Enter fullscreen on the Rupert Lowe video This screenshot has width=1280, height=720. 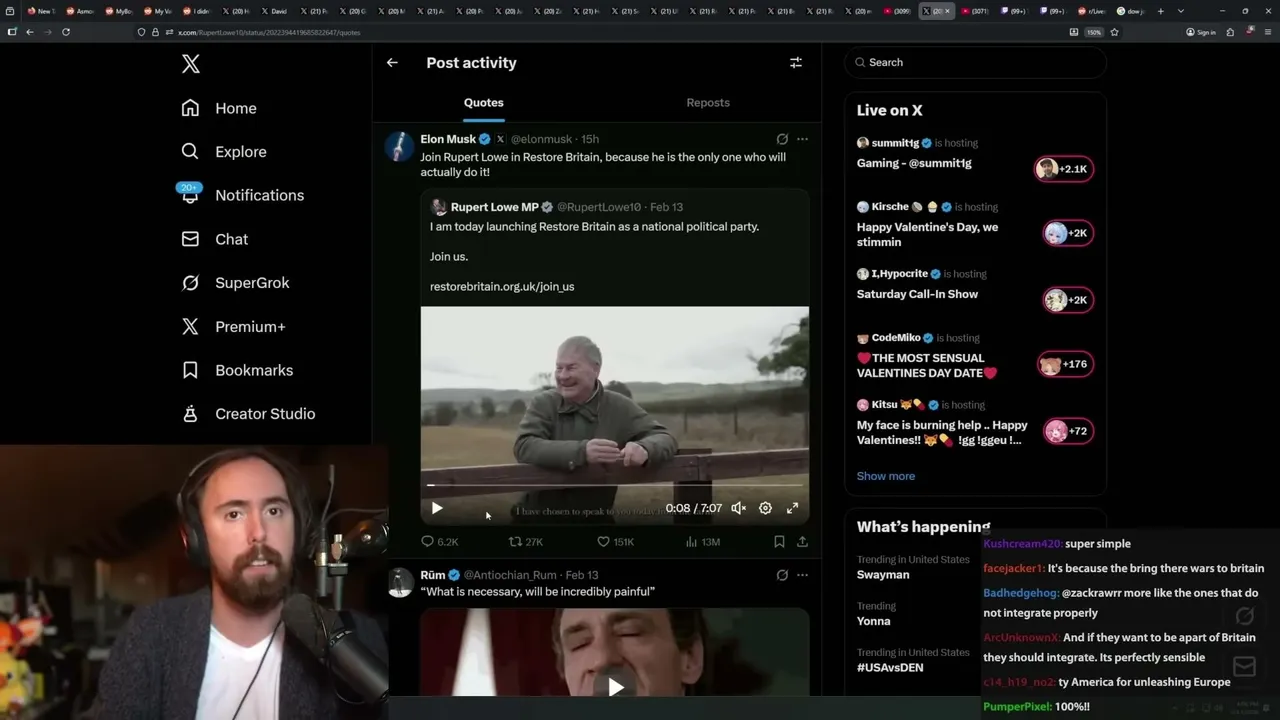point(792,508)
